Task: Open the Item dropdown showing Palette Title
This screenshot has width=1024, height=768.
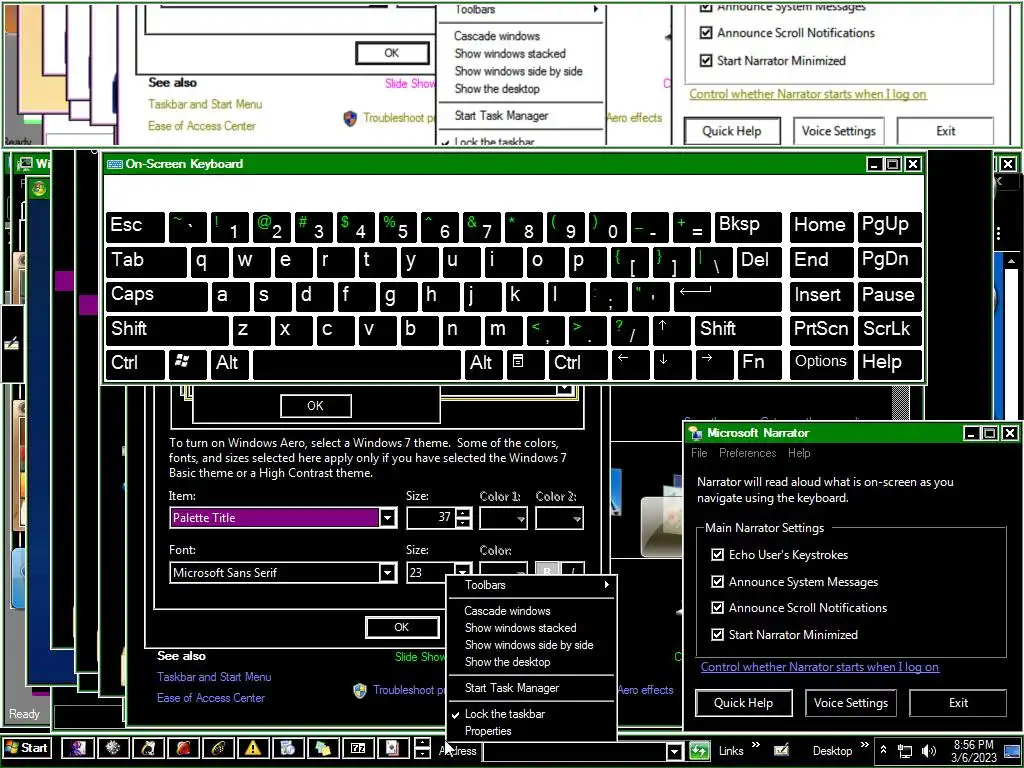Action: pos(388,518)
